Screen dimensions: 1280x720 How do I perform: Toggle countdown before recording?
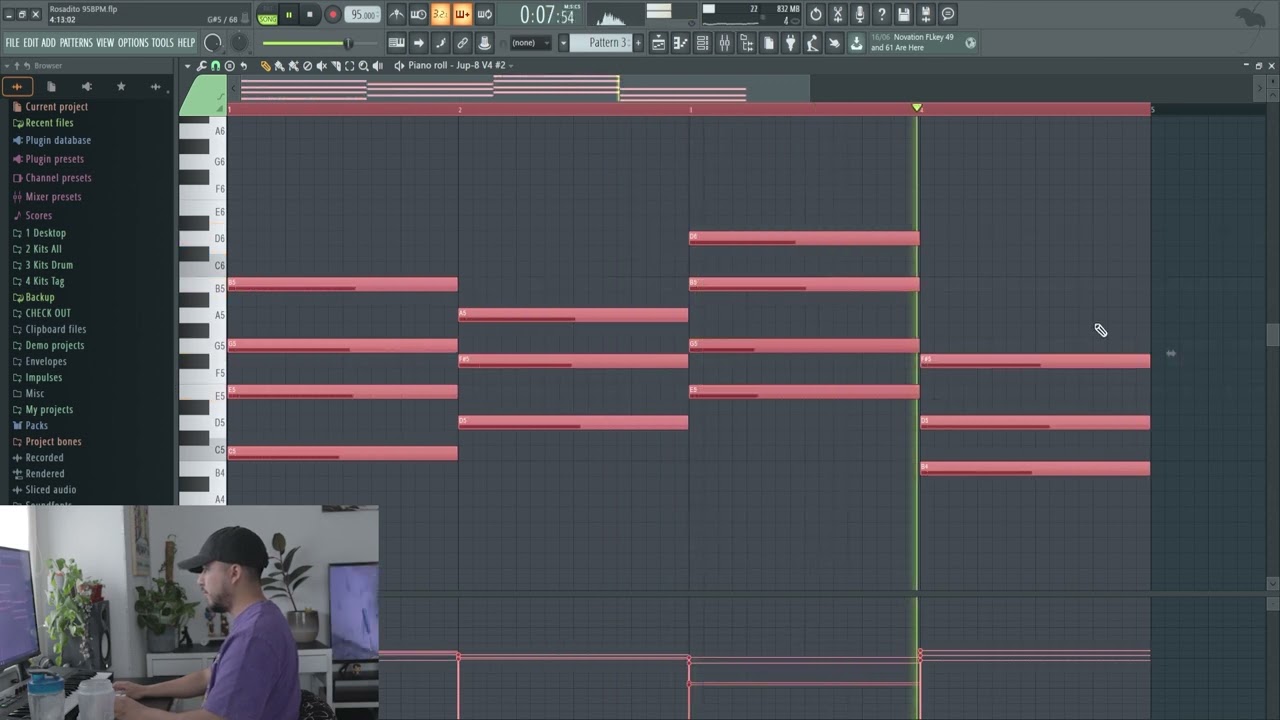tap(441, 14)
